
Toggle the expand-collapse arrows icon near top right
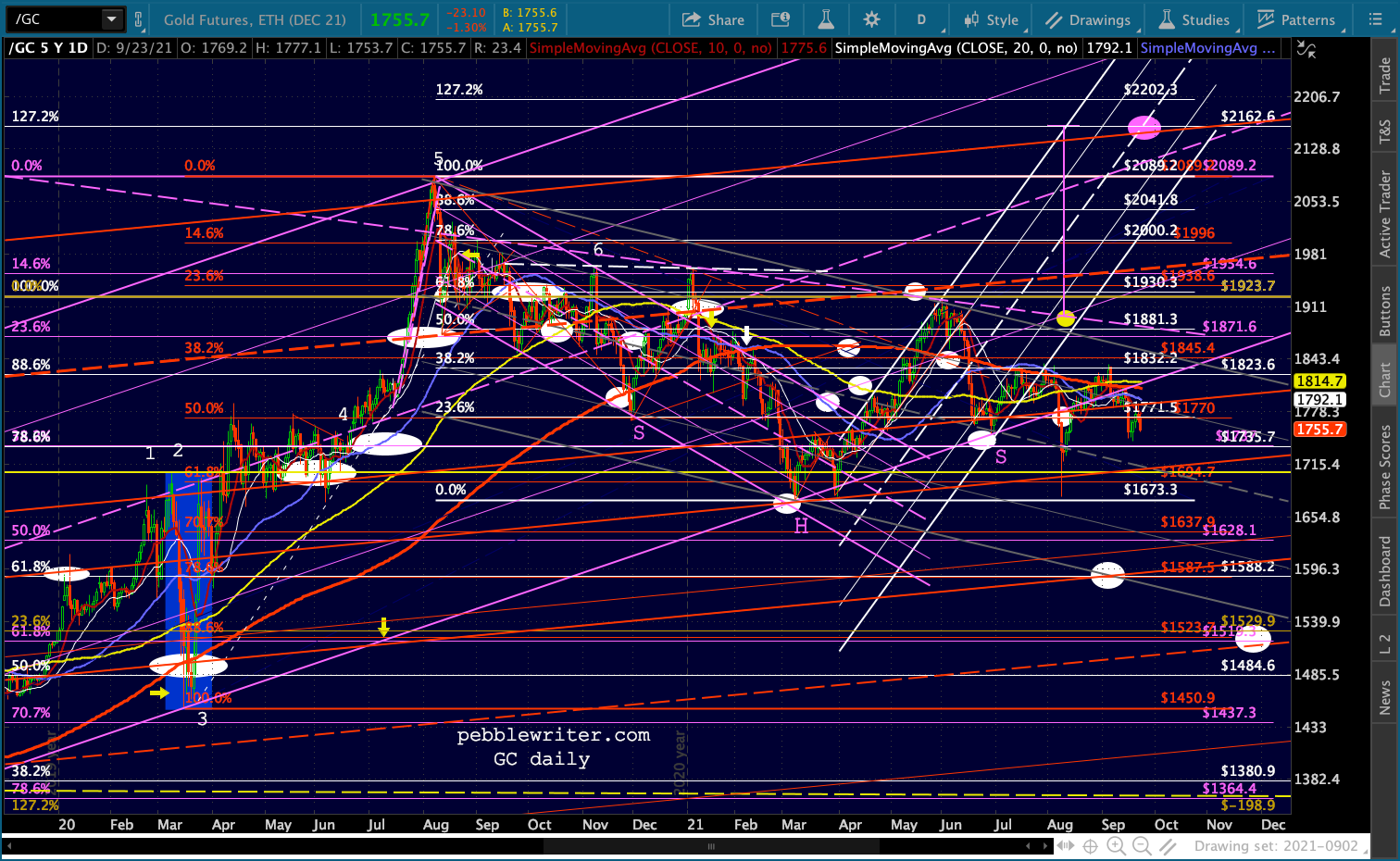(x=1306, y=49)
